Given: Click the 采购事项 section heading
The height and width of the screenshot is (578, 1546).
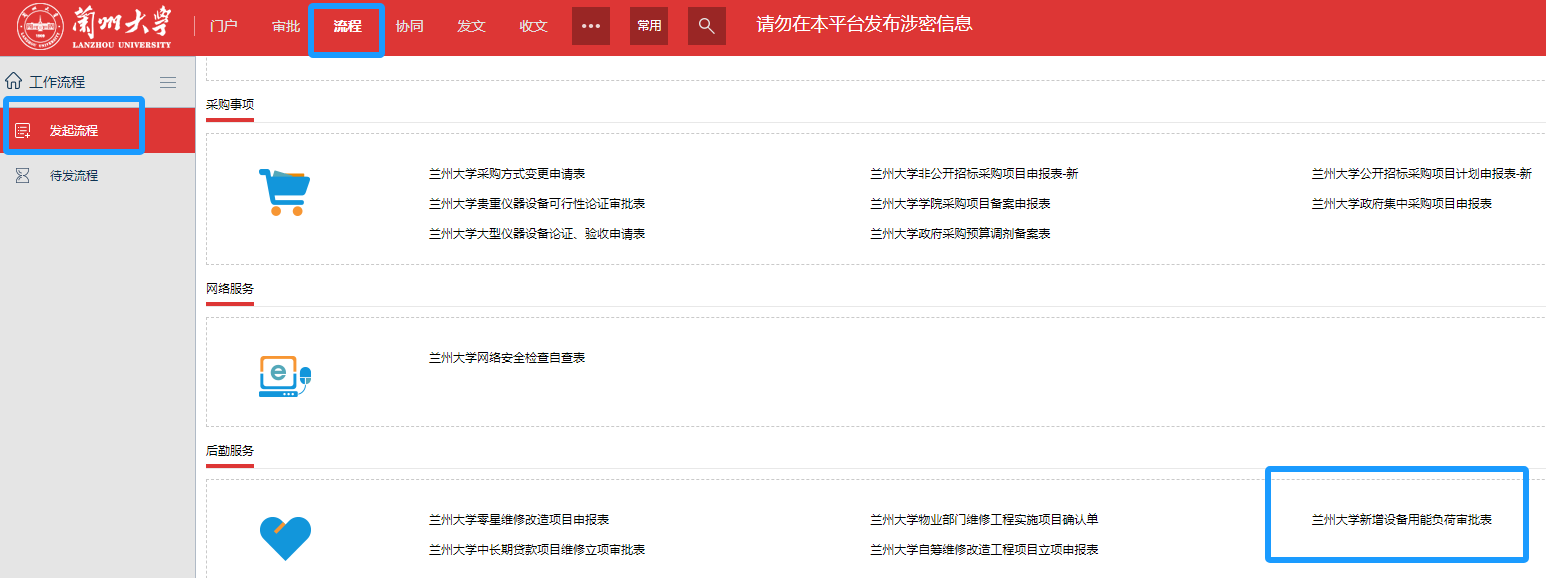Looking at the screenshot, I should pos(230,104).
